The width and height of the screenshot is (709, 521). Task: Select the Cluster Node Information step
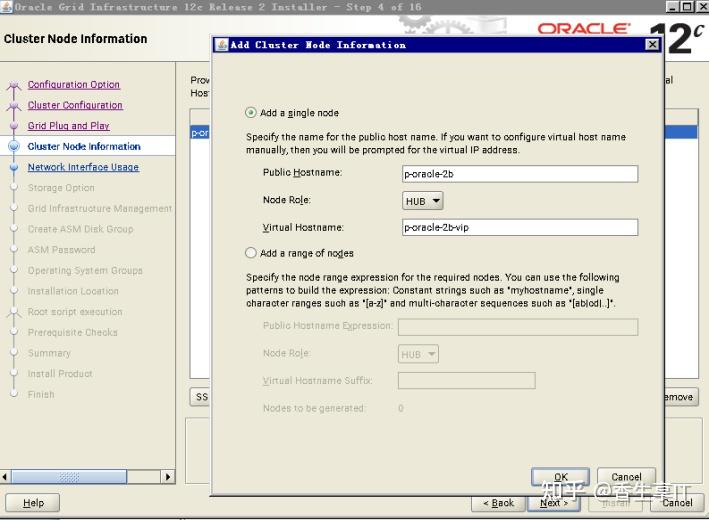click(84, 146)
